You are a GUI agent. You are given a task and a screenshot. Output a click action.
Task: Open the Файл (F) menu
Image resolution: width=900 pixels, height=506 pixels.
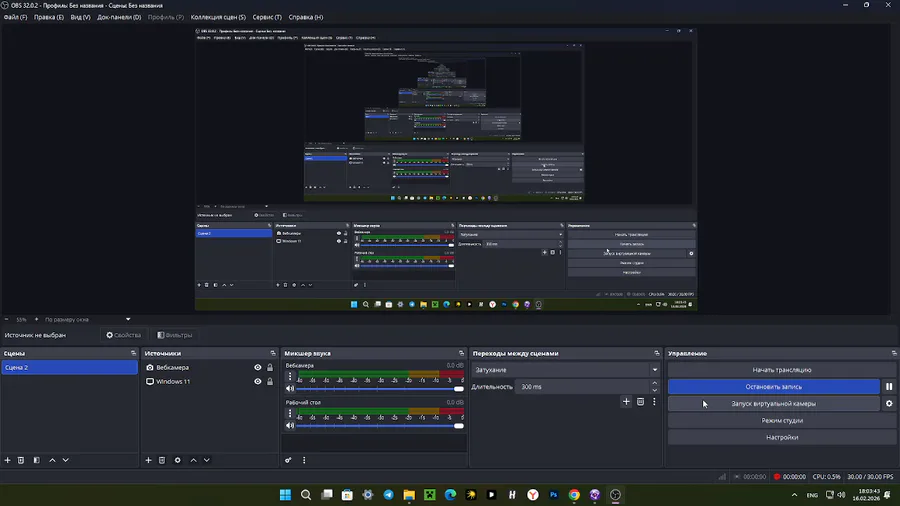tap(15, 17)
